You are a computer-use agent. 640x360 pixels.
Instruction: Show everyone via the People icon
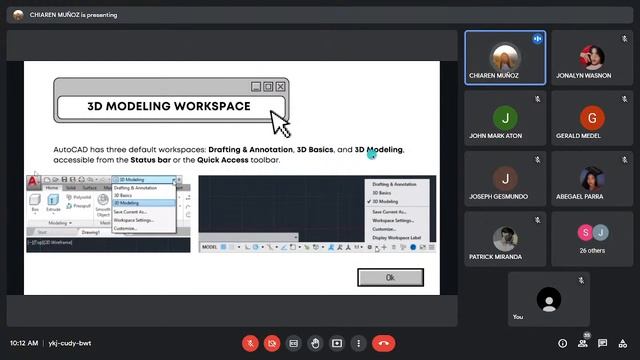tap(583, 344)
